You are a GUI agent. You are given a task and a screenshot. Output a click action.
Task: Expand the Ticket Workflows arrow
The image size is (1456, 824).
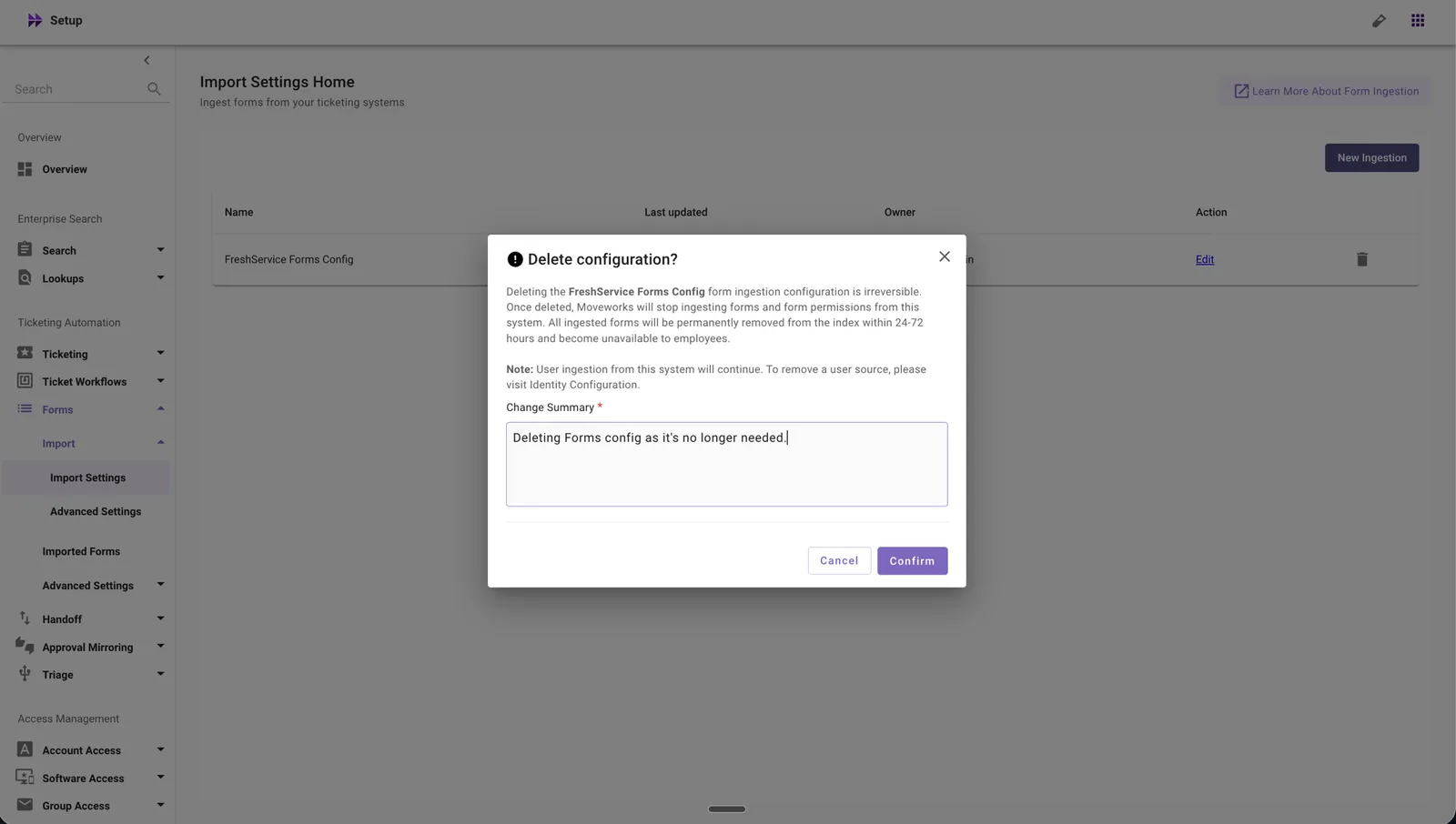160,381
